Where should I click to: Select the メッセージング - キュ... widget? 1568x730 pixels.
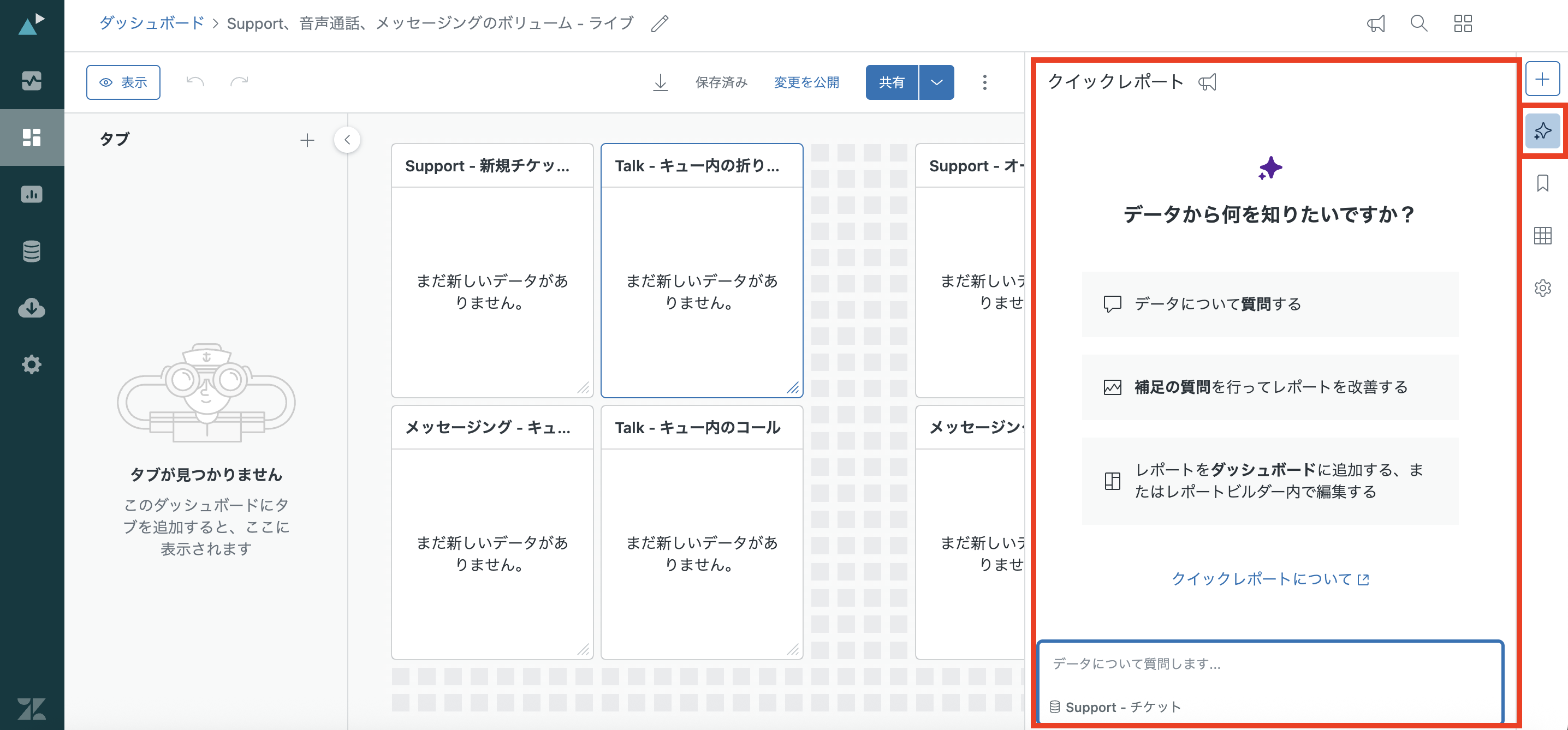[x=492, y=532]
